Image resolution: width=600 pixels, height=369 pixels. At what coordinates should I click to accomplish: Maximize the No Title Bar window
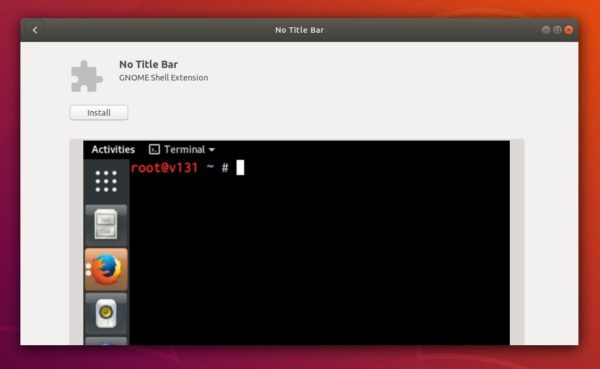558,30
